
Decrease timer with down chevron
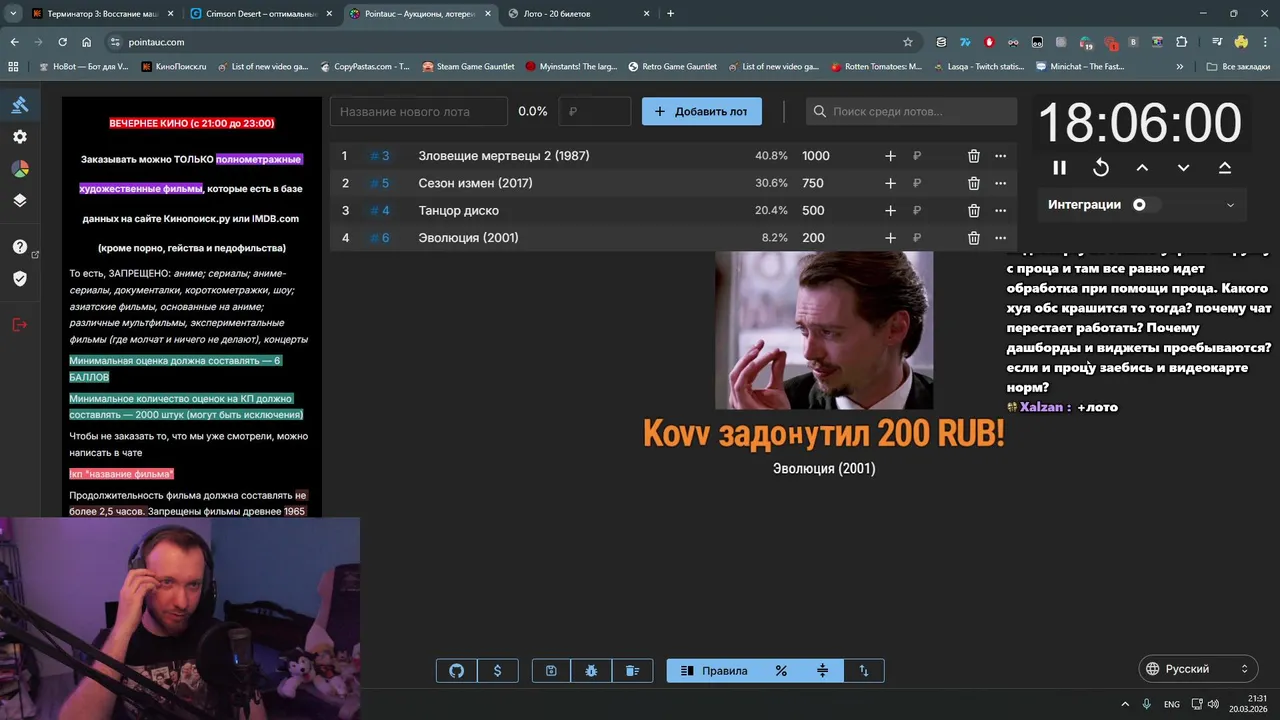tap(1183, 168)
